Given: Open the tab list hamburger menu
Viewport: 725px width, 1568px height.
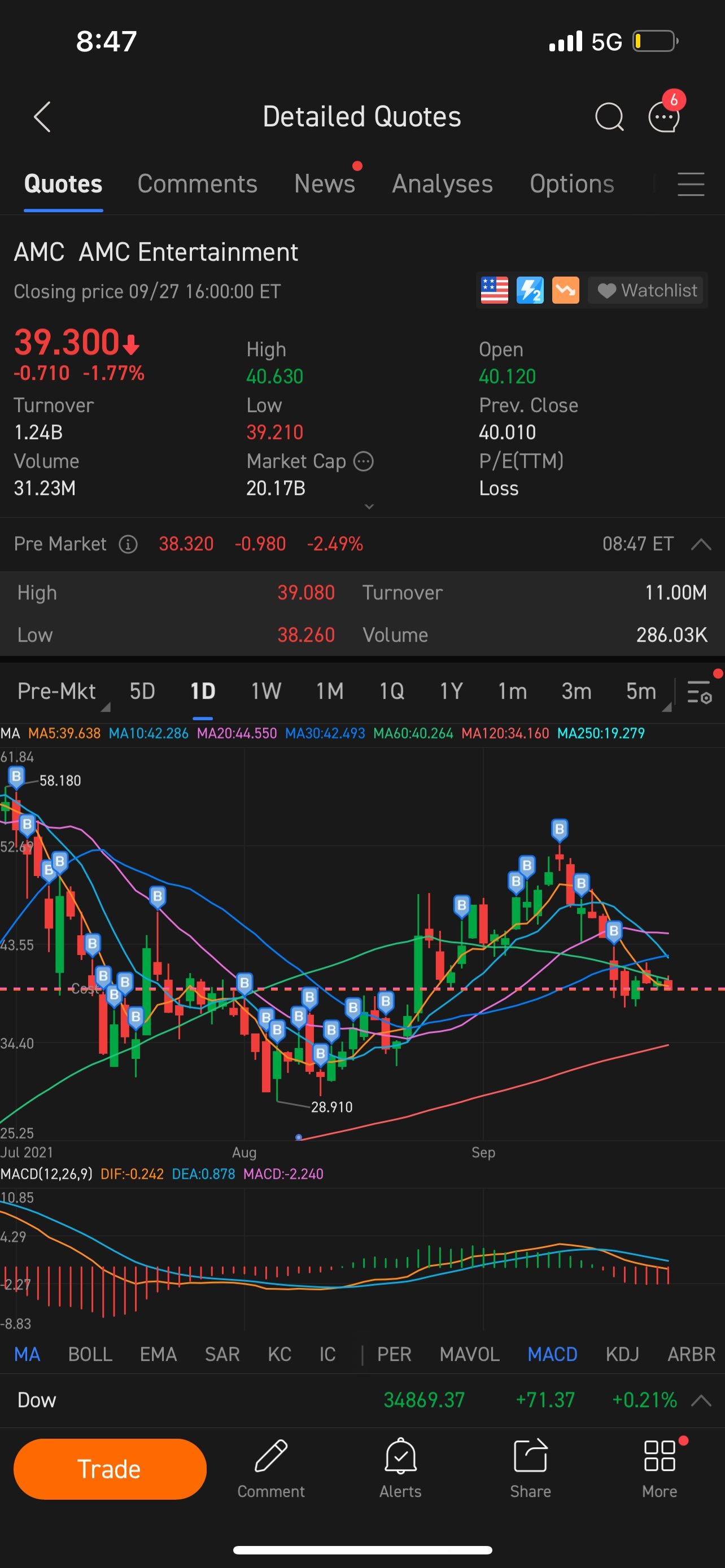Looking at the screenshot, I should (x=691, y=184).
